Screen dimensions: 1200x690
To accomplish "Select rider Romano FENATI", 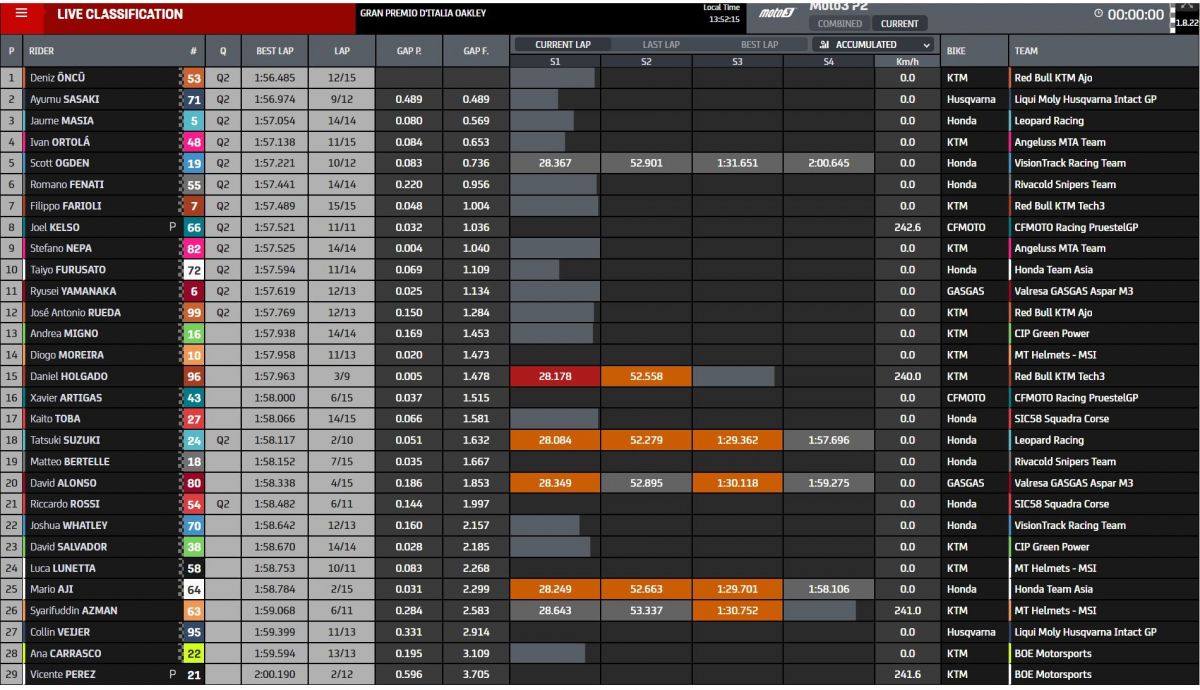I will pyautogui.click(x=67, y=184).
